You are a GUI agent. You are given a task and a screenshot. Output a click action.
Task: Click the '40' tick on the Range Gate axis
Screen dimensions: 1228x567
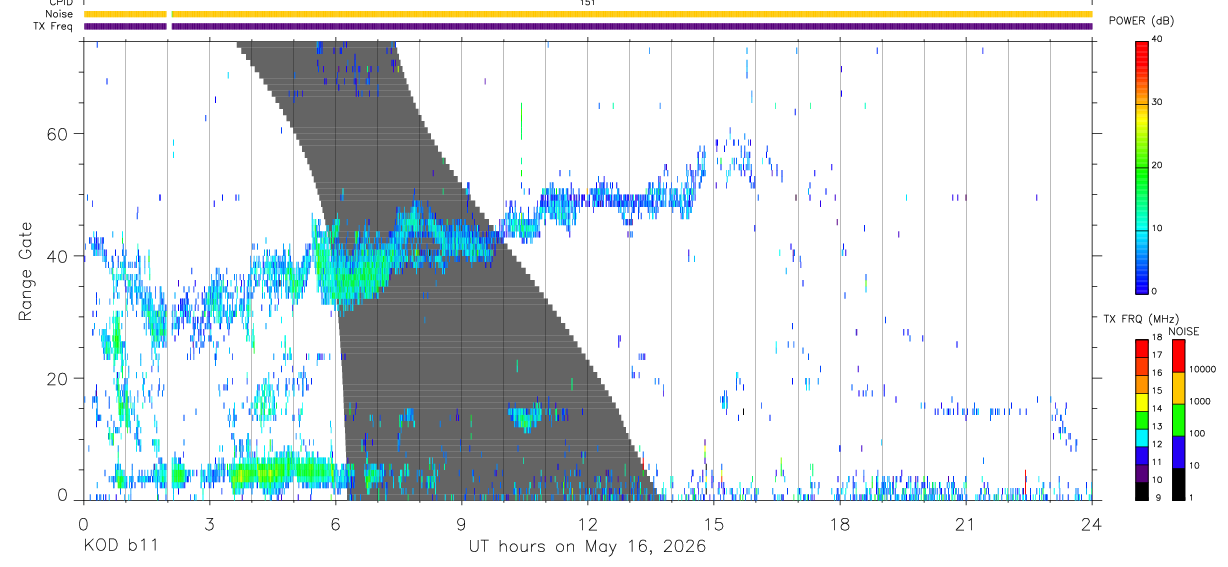[58, 256]
